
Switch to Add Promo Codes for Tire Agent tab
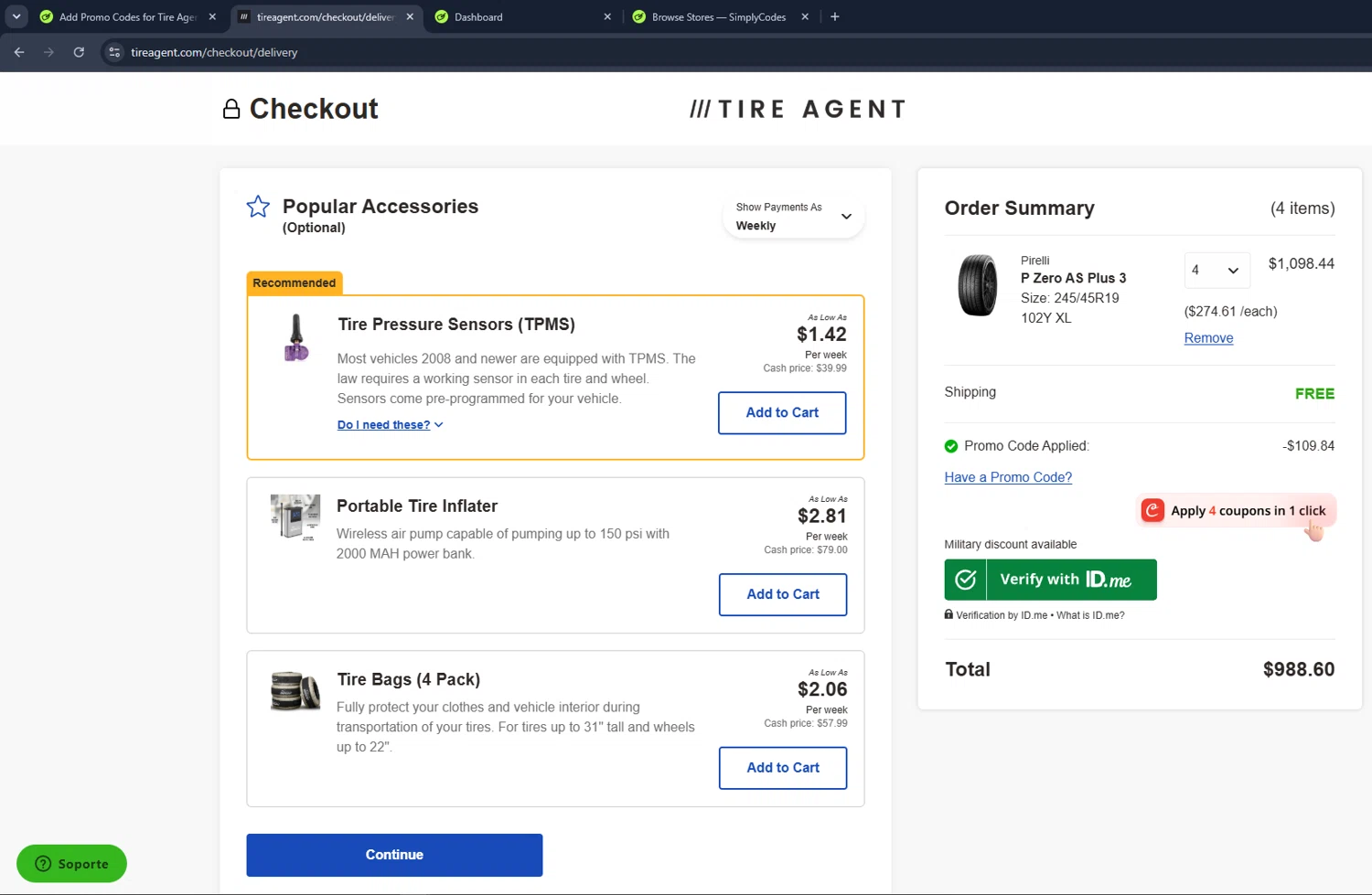coord(128,16)
